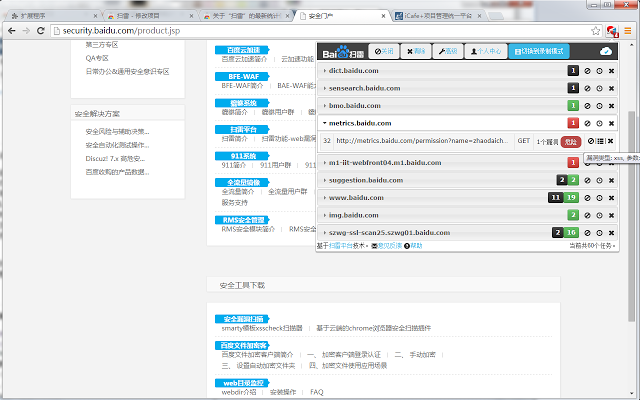The width and height of the screenshot is (640, 400).
Task: Click the ban icon on metrics.baidu.com header row
Action: click(587, 123)
